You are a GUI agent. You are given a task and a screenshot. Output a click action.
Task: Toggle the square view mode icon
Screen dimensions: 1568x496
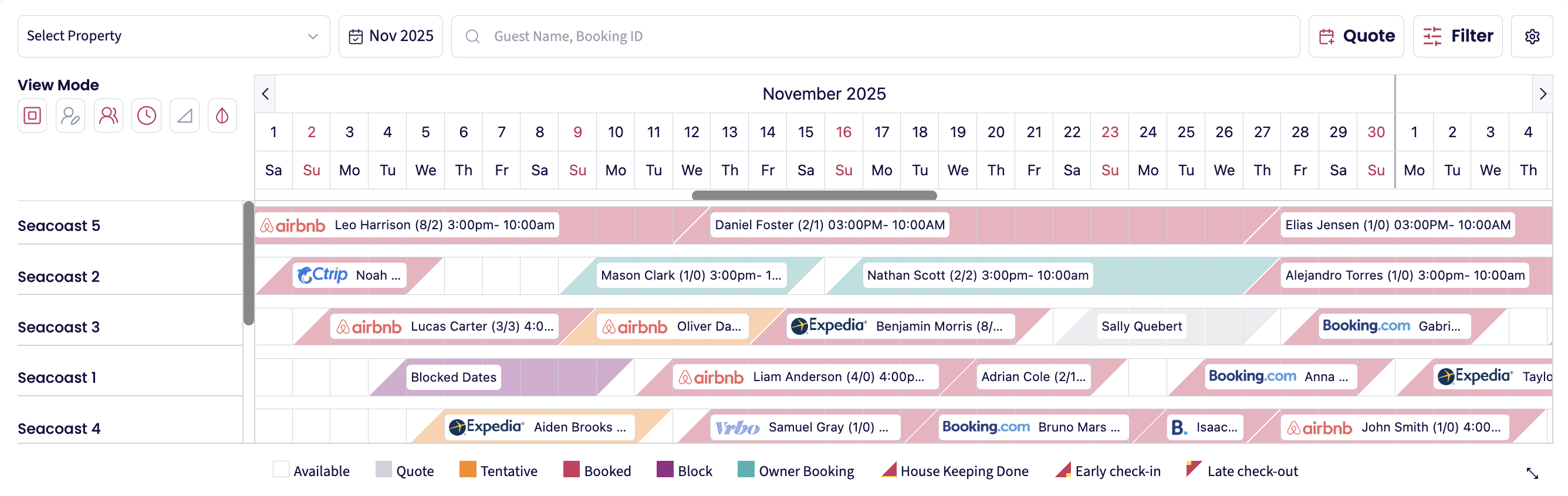point(32,115)
